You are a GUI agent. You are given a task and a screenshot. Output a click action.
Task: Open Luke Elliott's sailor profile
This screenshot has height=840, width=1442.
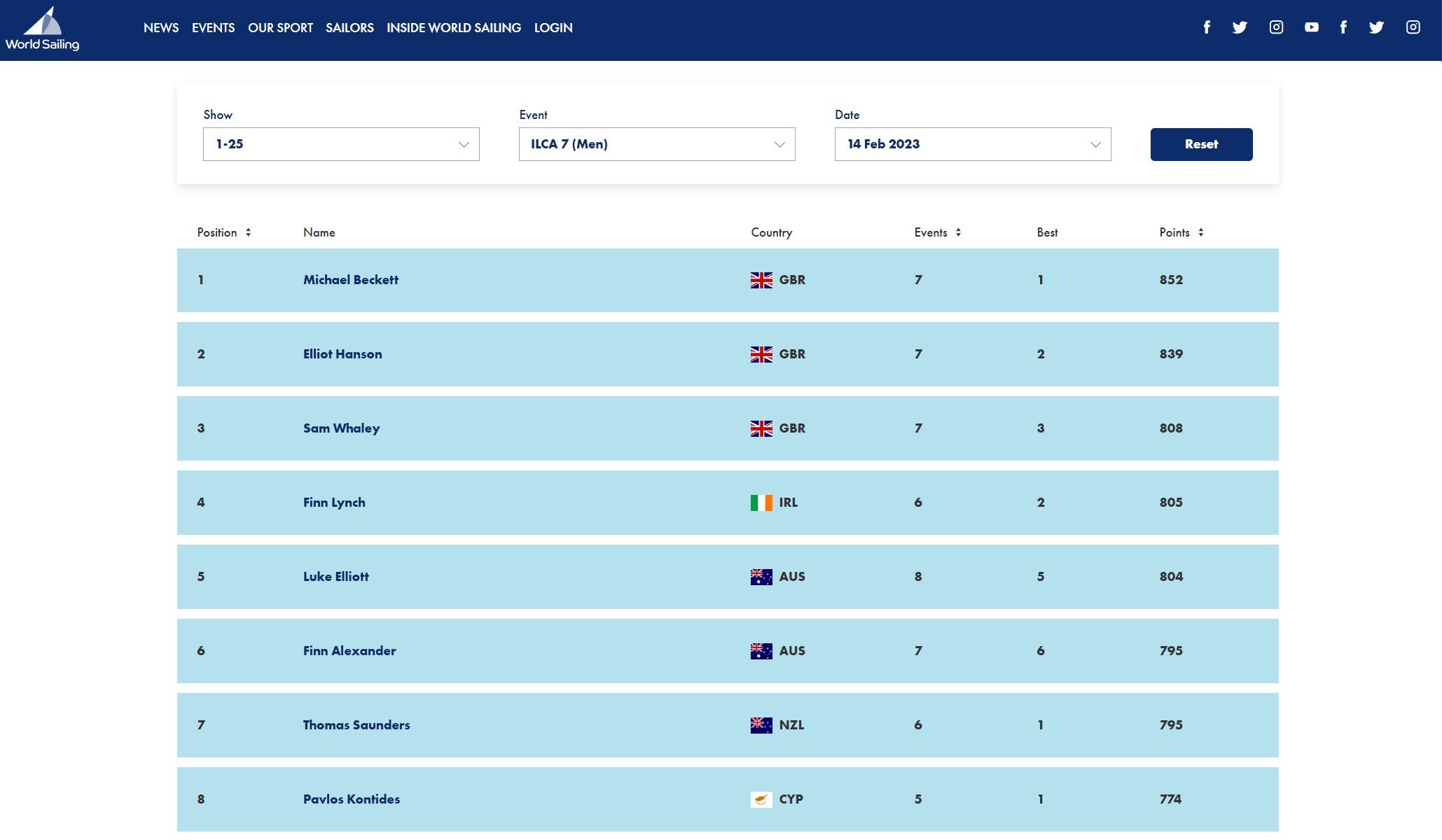[336, 577]
